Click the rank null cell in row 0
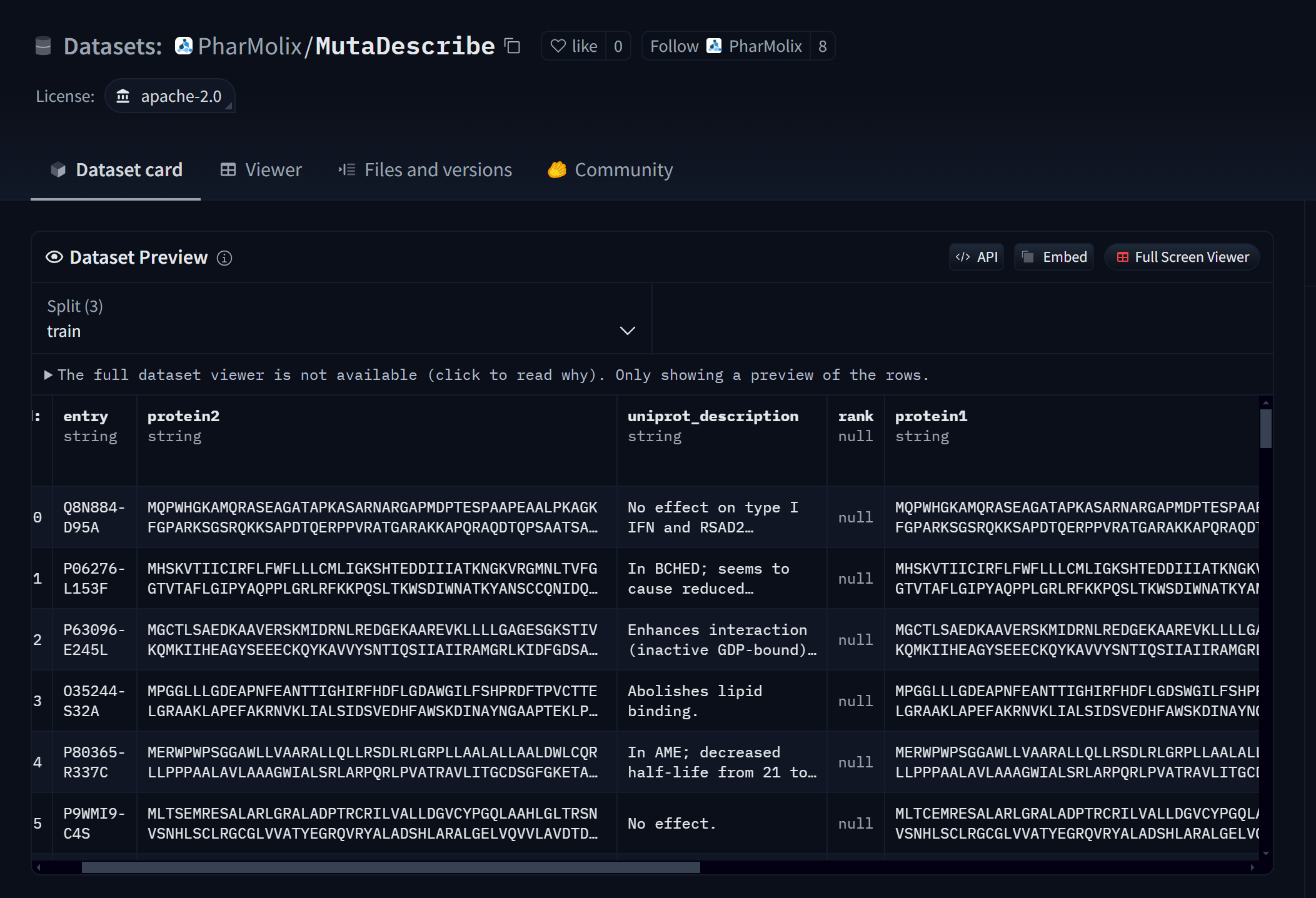 (x=856, y=517)
